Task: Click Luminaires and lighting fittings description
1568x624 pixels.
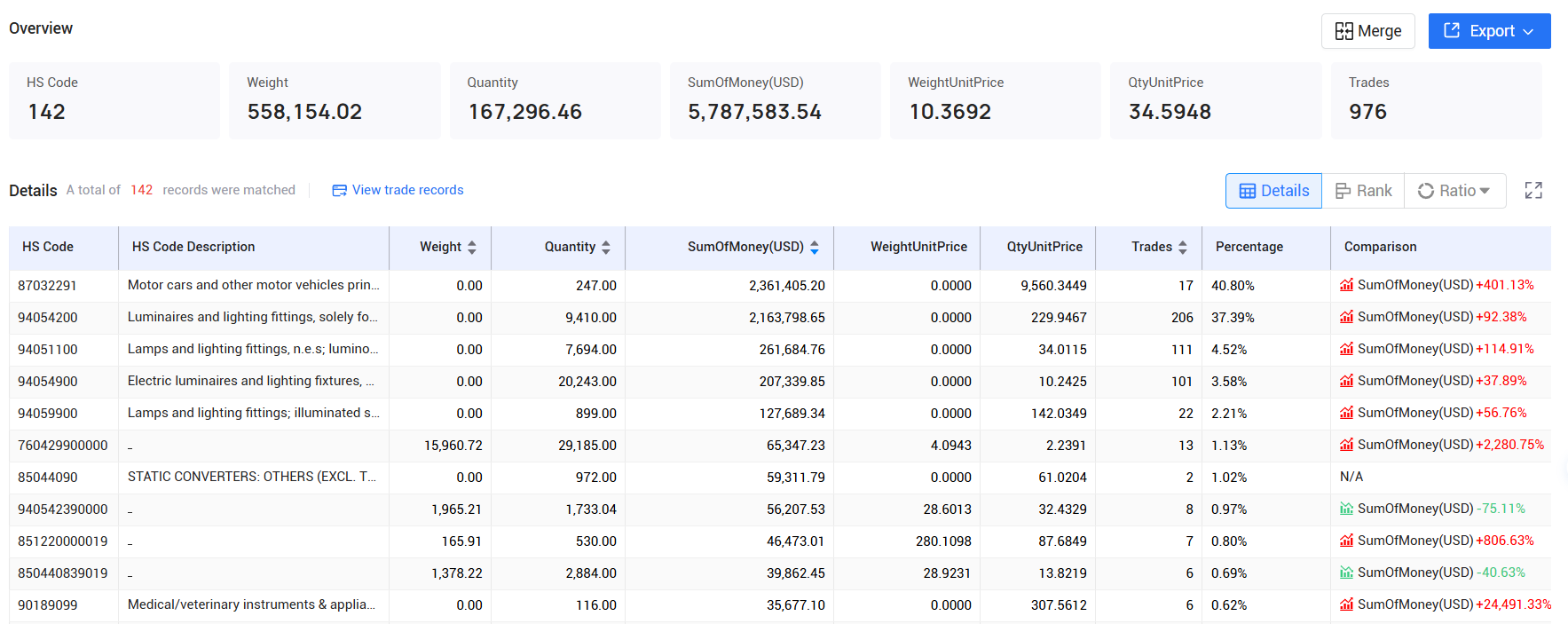Action: click(x=253, y=317)
